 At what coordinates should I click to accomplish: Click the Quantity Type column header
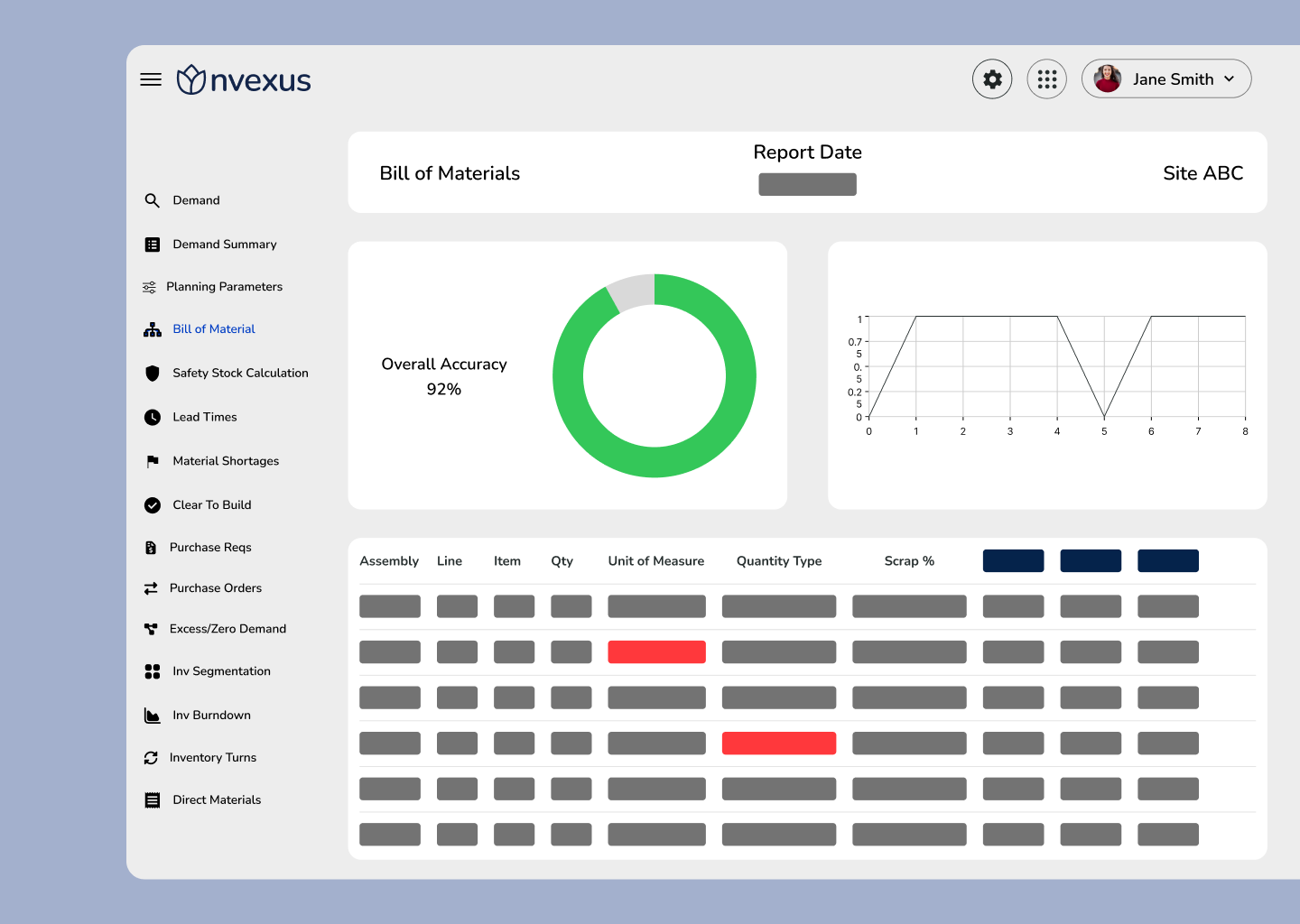[779, 561]
